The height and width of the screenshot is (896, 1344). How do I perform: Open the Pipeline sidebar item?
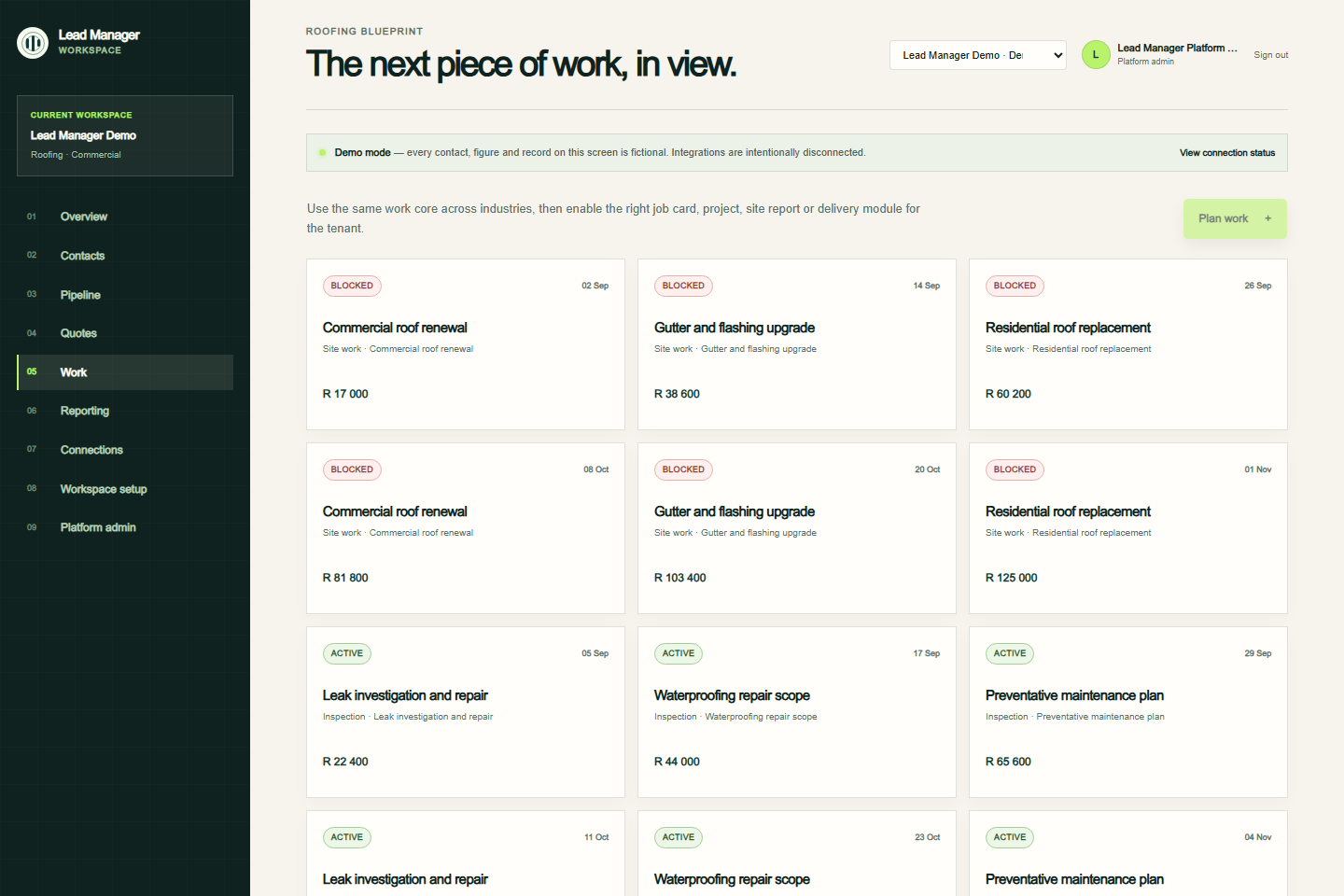click(125, 295)
